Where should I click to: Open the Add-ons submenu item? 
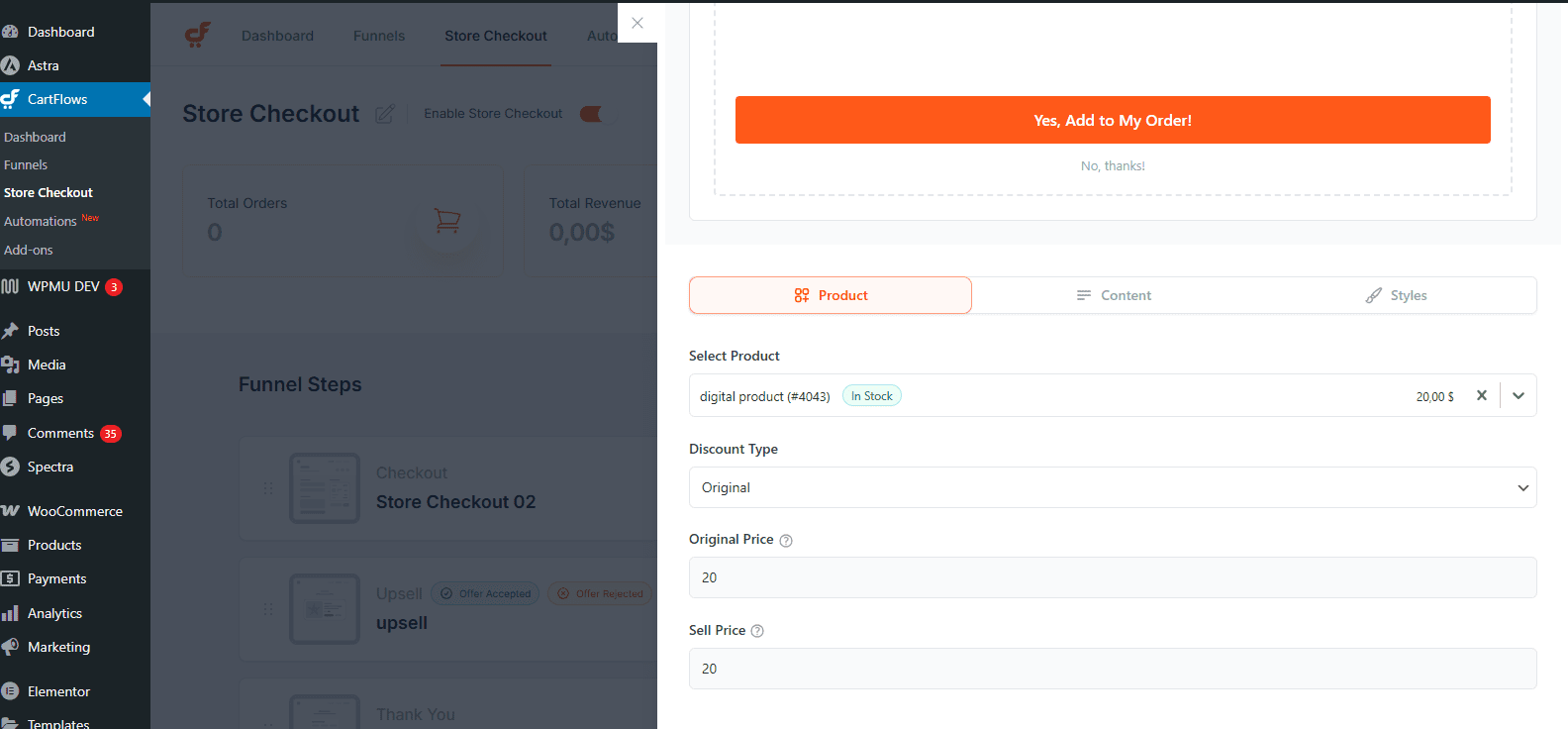(x=29, y=250)
